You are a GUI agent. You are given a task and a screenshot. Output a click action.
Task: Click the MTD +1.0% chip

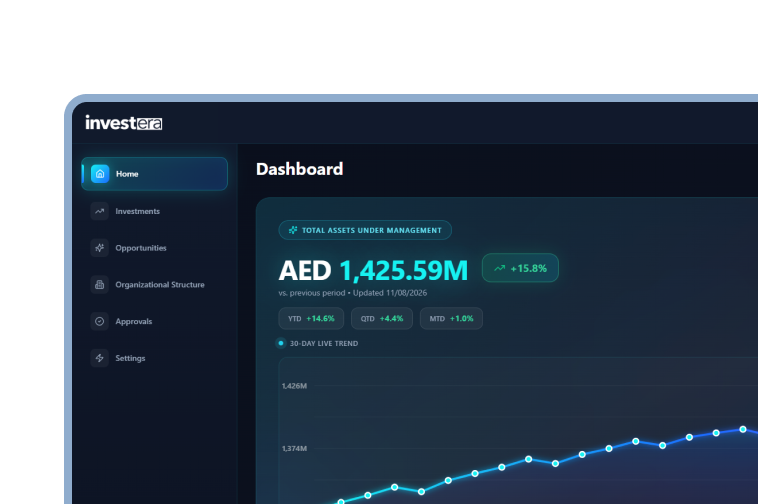(x=451, y=318)
